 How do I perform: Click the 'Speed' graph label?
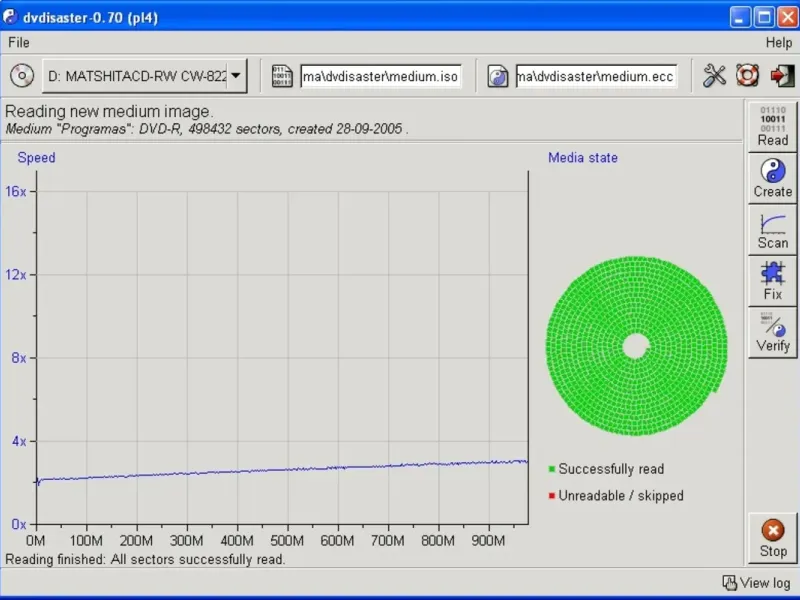pos(36,158)
